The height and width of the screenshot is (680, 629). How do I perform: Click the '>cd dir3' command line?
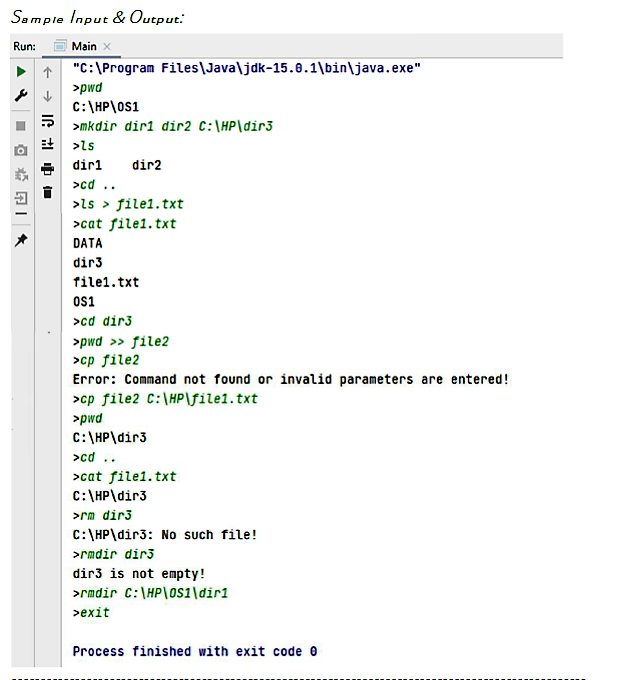pos(102,321)
